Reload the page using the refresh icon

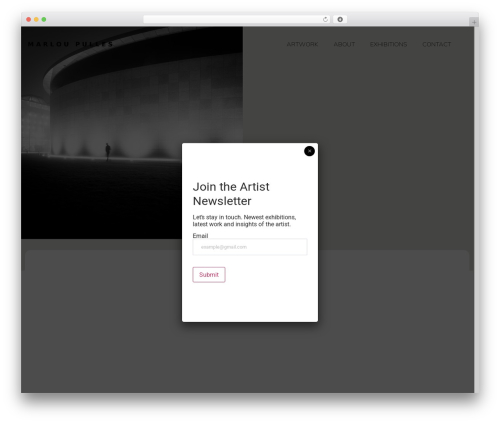[325, 19]
